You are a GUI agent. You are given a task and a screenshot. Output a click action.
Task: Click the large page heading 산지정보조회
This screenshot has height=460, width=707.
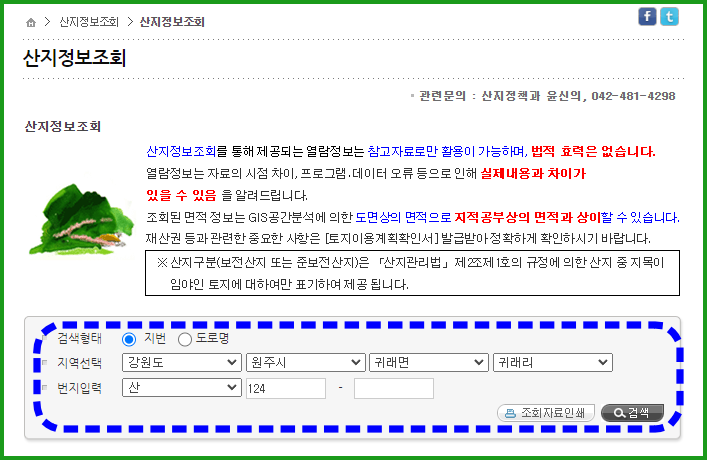[x=75, y=58]
